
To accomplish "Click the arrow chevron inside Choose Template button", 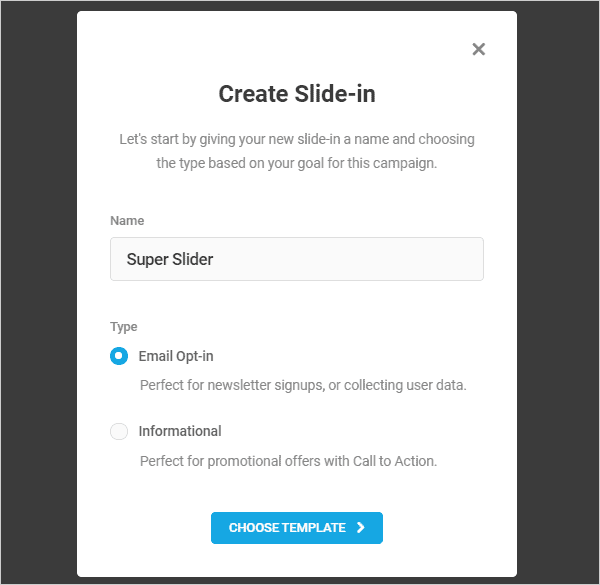I will [x=360, y=528].
